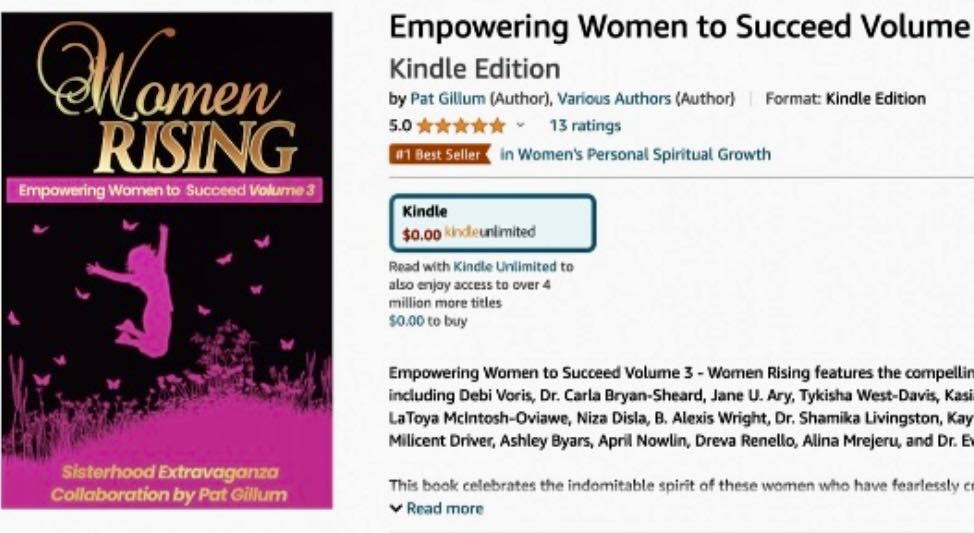Open the star rating breakdown dropdown chevron
This screenshot has width=974, height=533.
520,126
